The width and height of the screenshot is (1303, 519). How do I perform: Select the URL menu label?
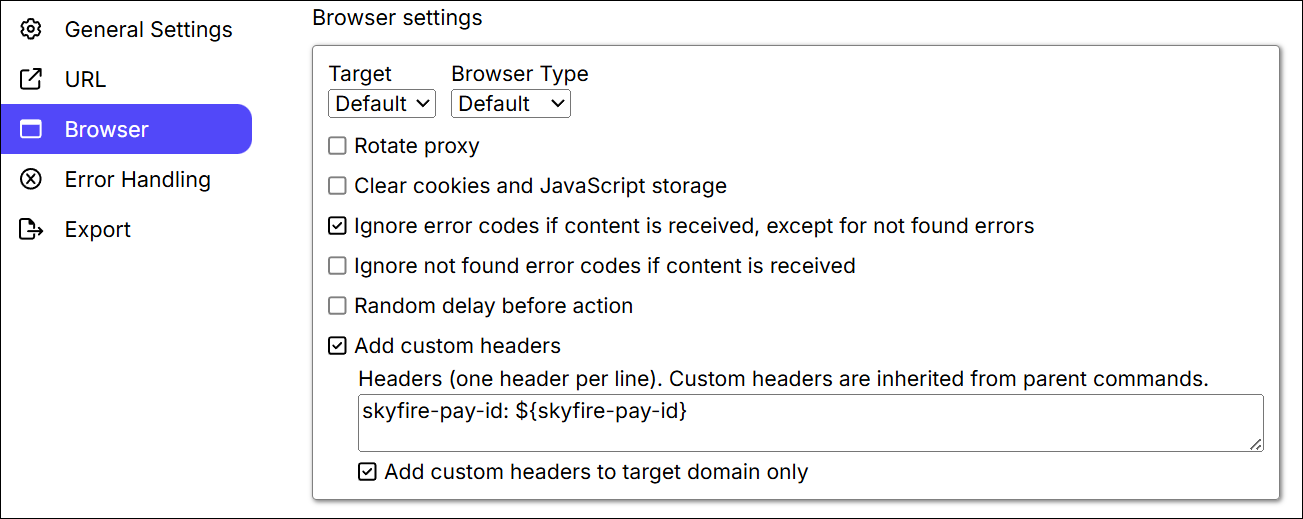click(x=85, y=80)
